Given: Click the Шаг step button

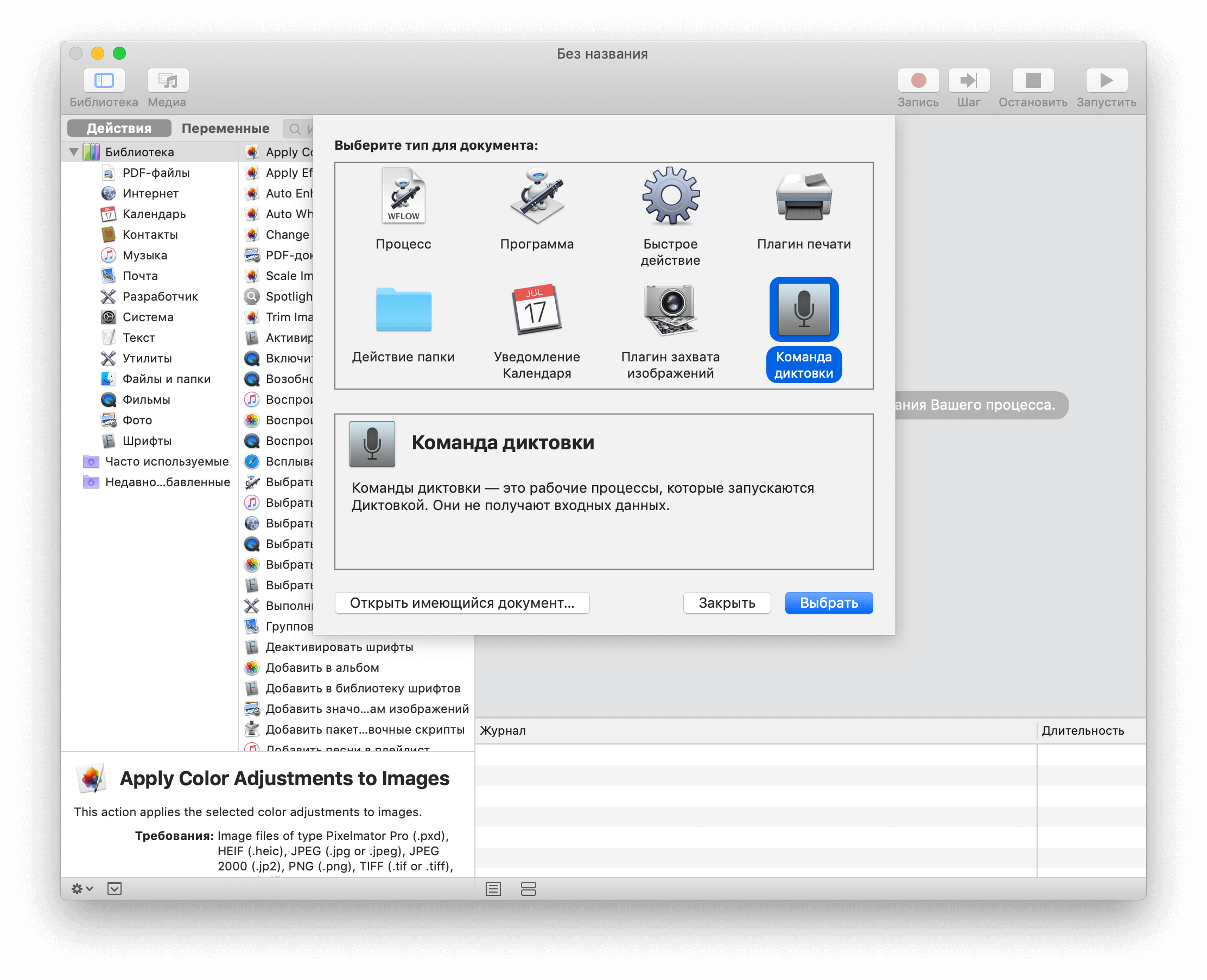Looking at the screenshot, I should [x=968, y=80].
